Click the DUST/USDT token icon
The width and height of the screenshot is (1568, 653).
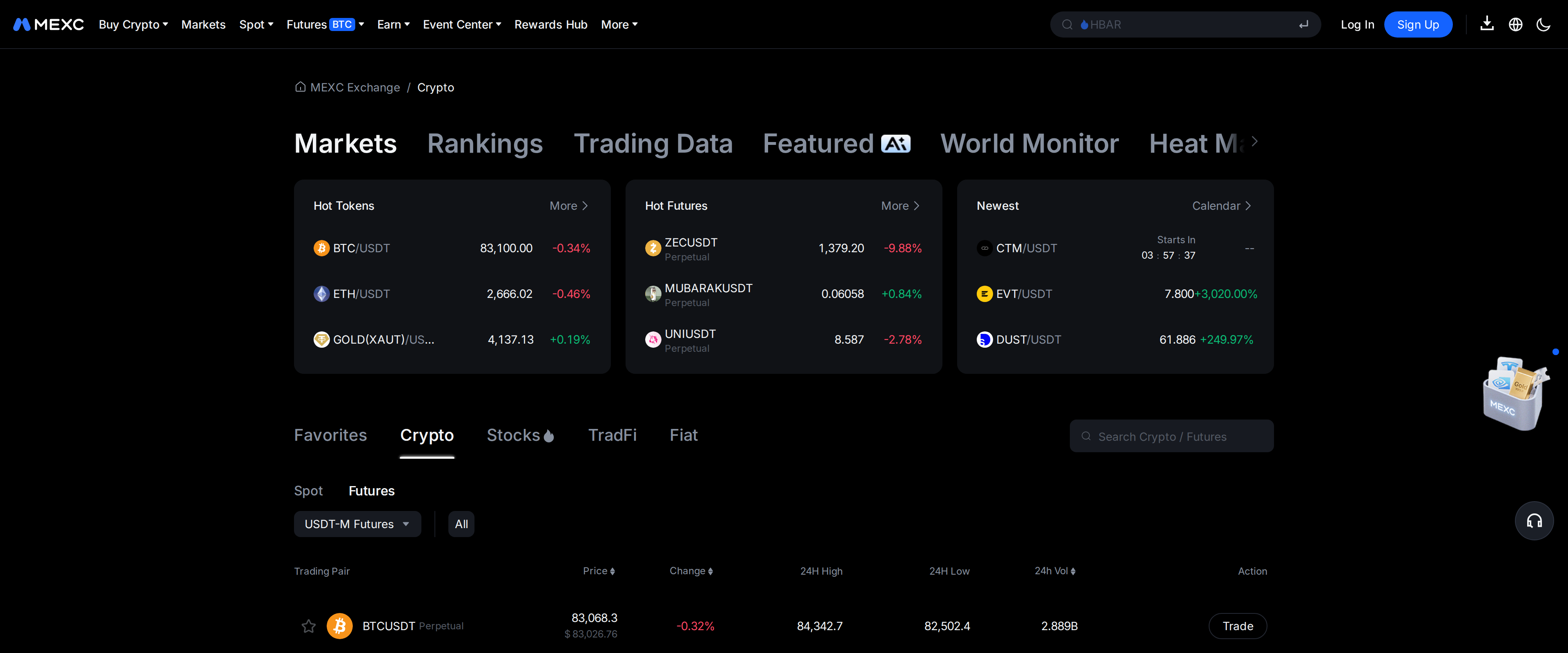coord(984,339)
